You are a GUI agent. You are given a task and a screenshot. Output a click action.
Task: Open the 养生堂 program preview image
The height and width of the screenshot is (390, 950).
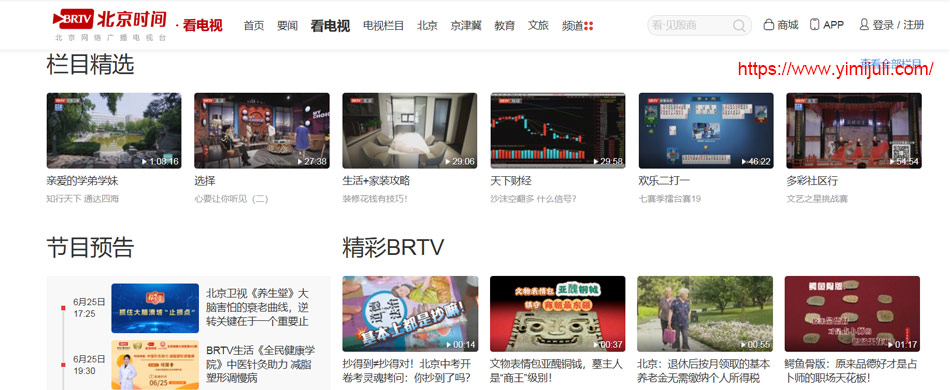(x=155, y=308)
